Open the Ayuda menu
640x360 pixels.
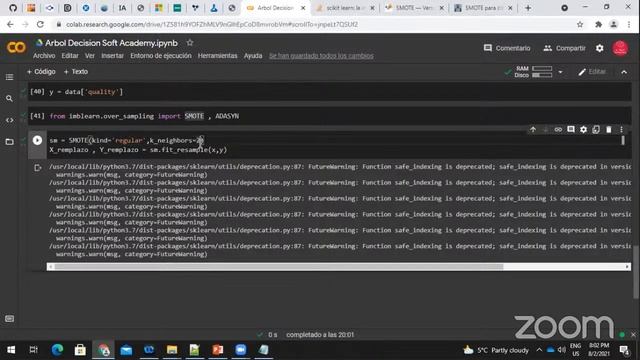tap(253, 56)
